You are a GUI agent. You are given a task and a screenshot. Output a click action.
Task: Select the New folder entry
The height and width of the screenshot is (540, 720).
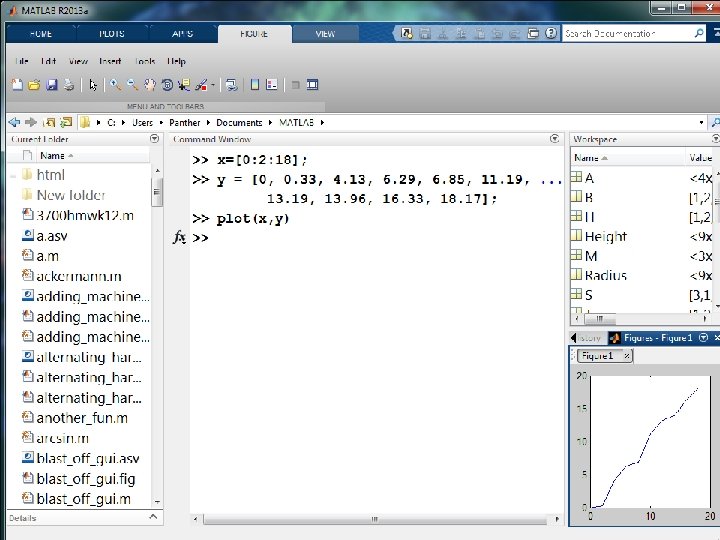71,195
